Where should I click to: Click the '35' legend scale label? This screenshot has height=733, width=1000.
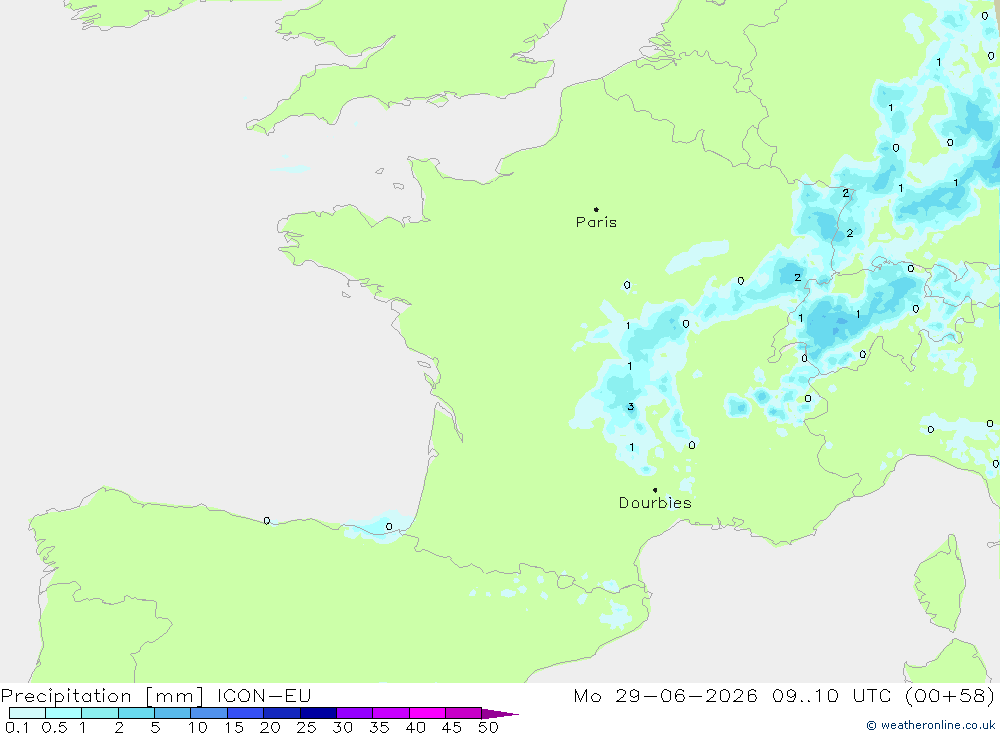(379, 727)
